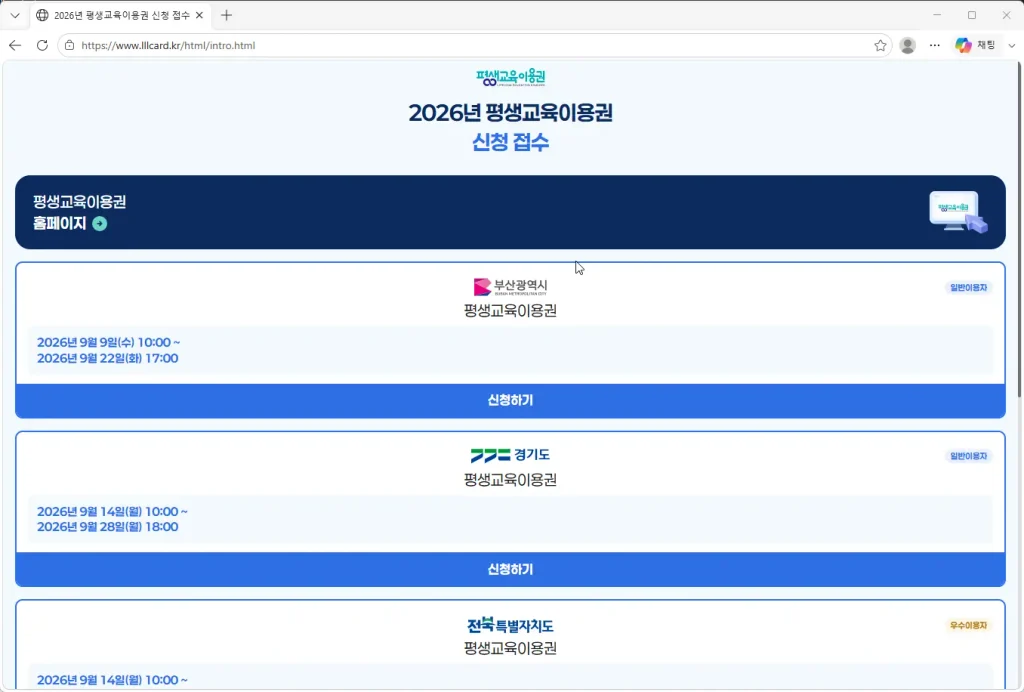Minimize the browser window
Image resolution: width=1024 pixels, height=692 pixels.
[x=937, y=15]
